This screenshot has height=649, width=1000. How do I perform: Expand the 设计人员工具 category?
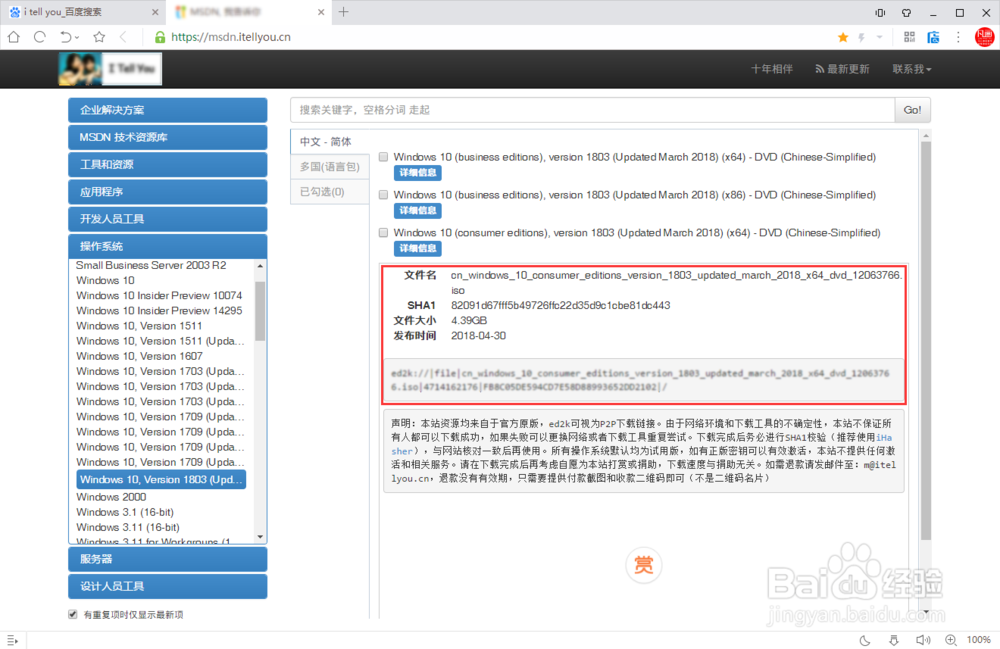click(168, 587)
